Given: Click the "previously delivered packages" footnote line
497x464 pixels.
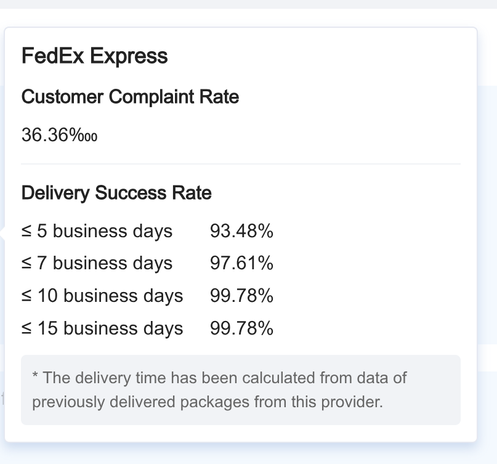Looking at the screenshot, I should coord(207,402).
